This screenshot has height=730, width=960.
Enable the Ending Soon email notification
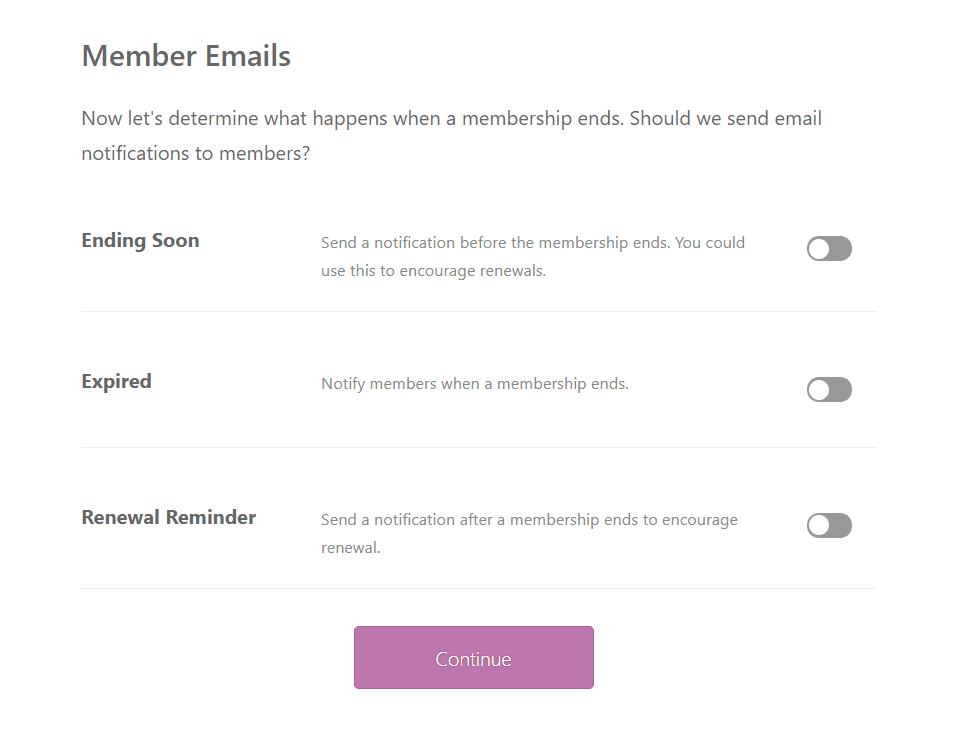[x=829, y=248]
